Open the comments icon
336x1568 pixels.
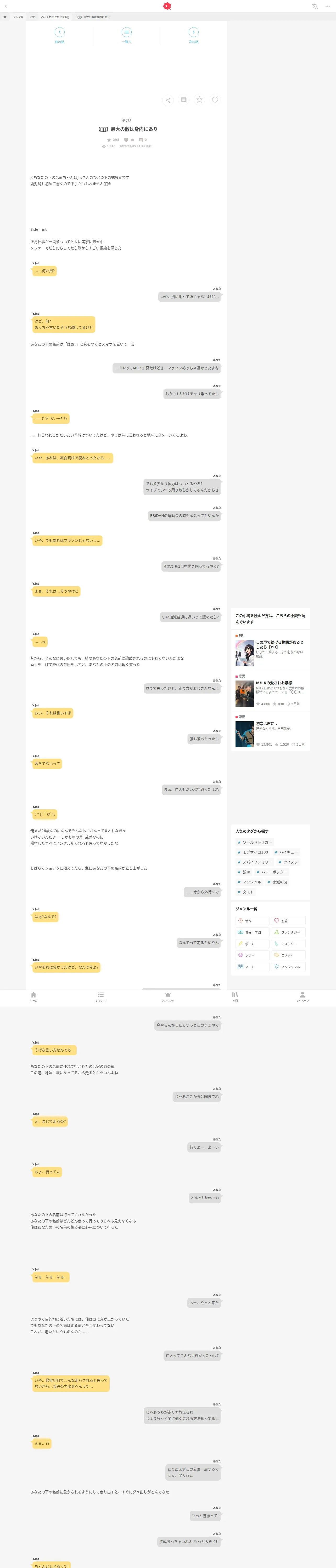point(183,100)
